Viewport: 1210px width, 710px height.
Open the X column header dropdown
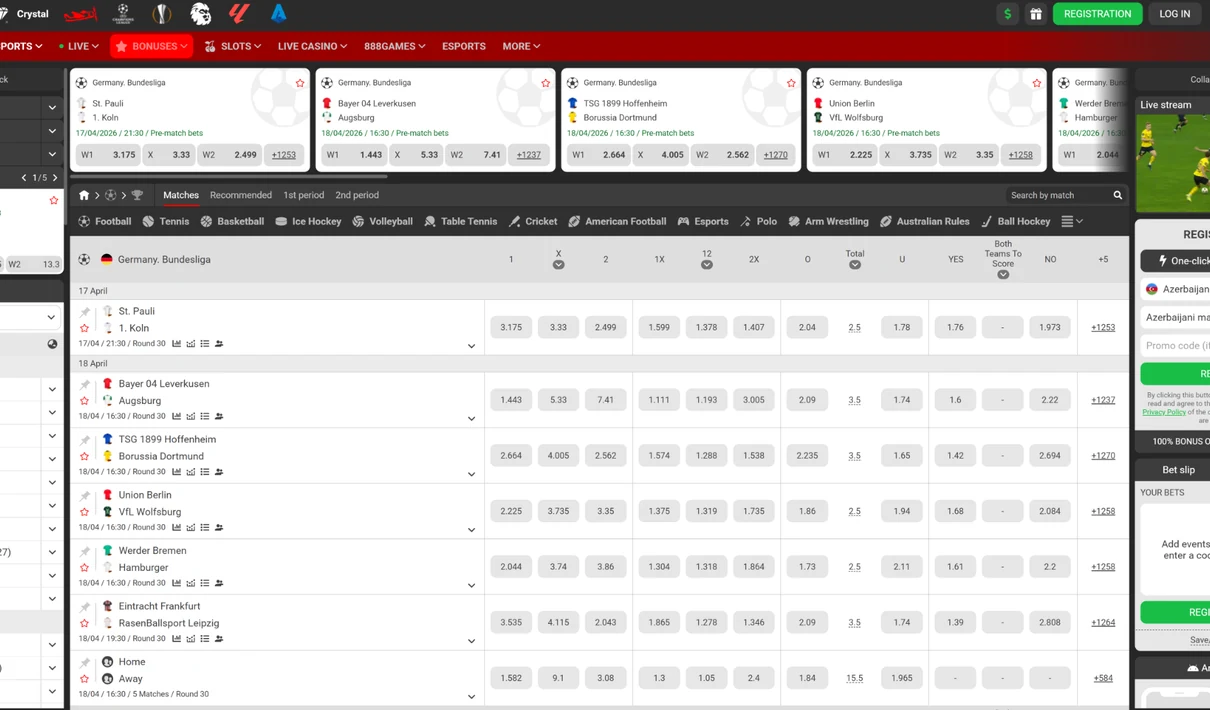pyautogui.click(x=558, y=265)
